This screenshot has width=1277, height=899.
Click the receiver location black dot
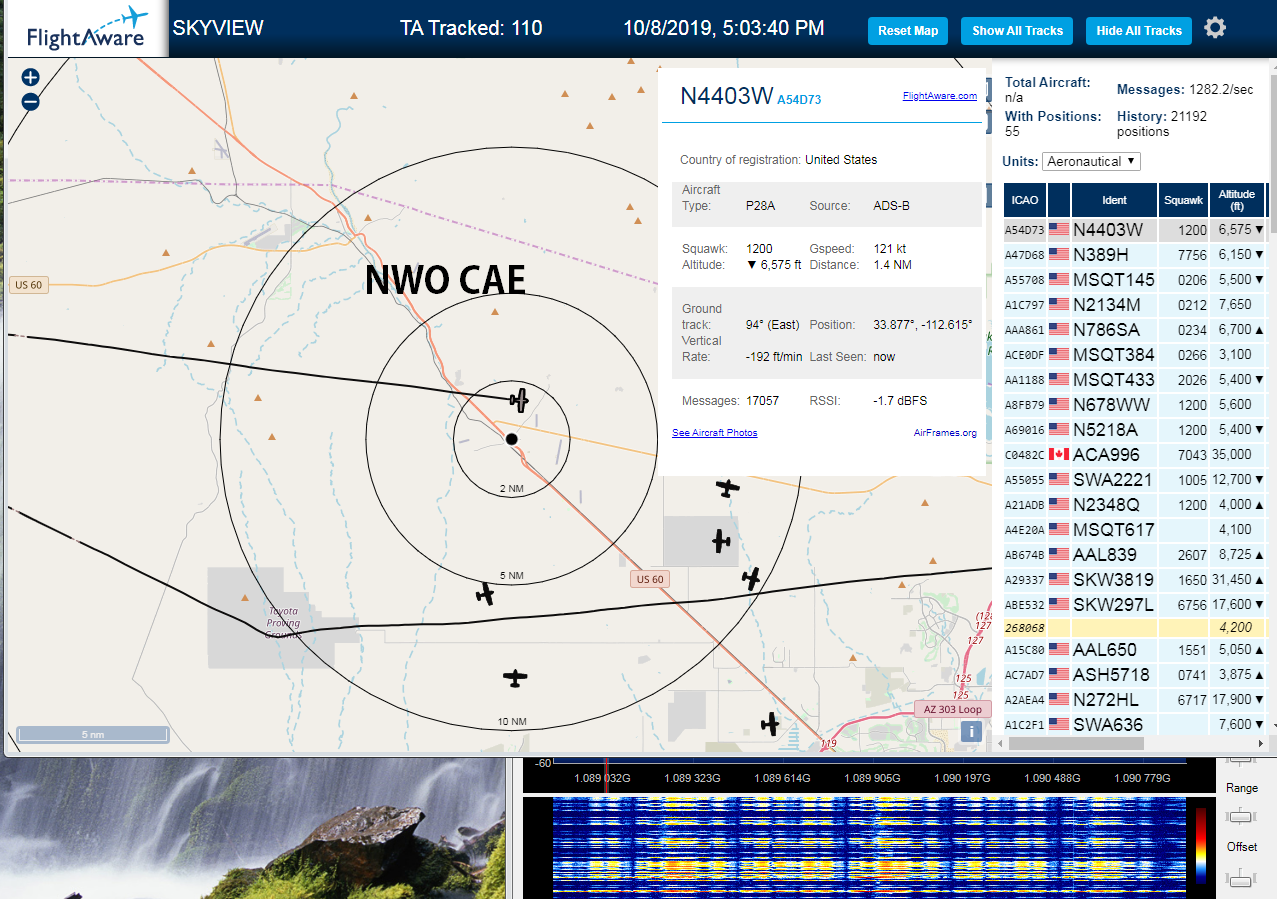(512, 439)
